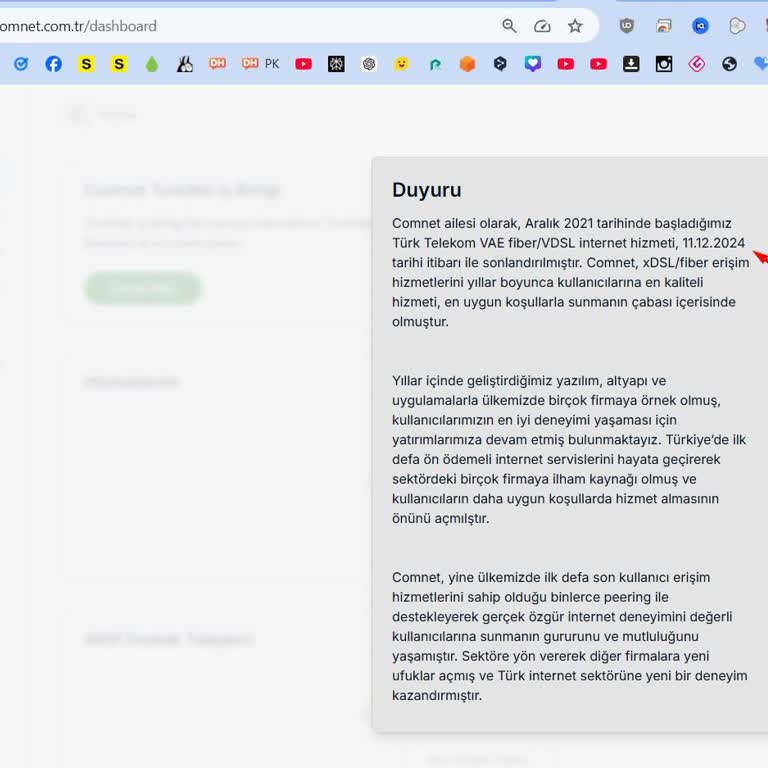Viewport: 768px width, 768px height.
Task: Open the uBlock Origin shield extension
Action: pos(626,26)
